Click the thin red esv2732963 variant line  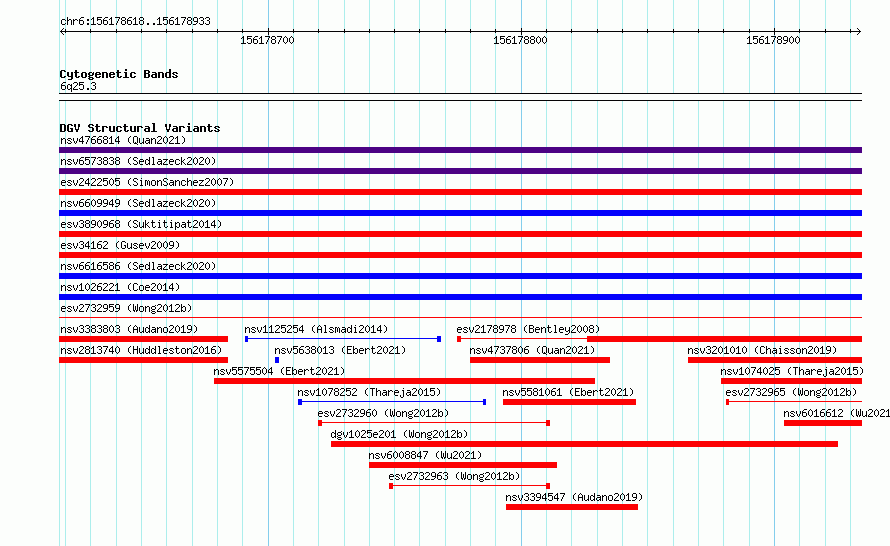coord(469,486)
